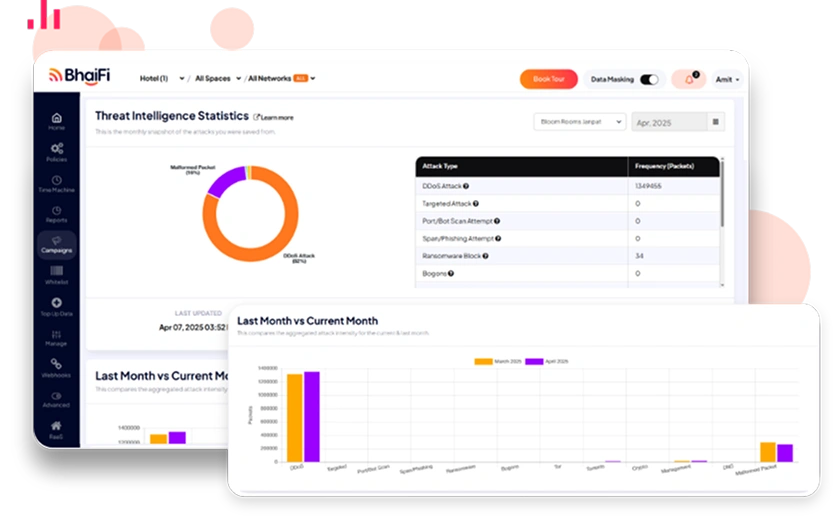The image size is (840, 523).
Task: Open the calendar date picker icon
Action: pyautogui.click(x=715, y=122)
